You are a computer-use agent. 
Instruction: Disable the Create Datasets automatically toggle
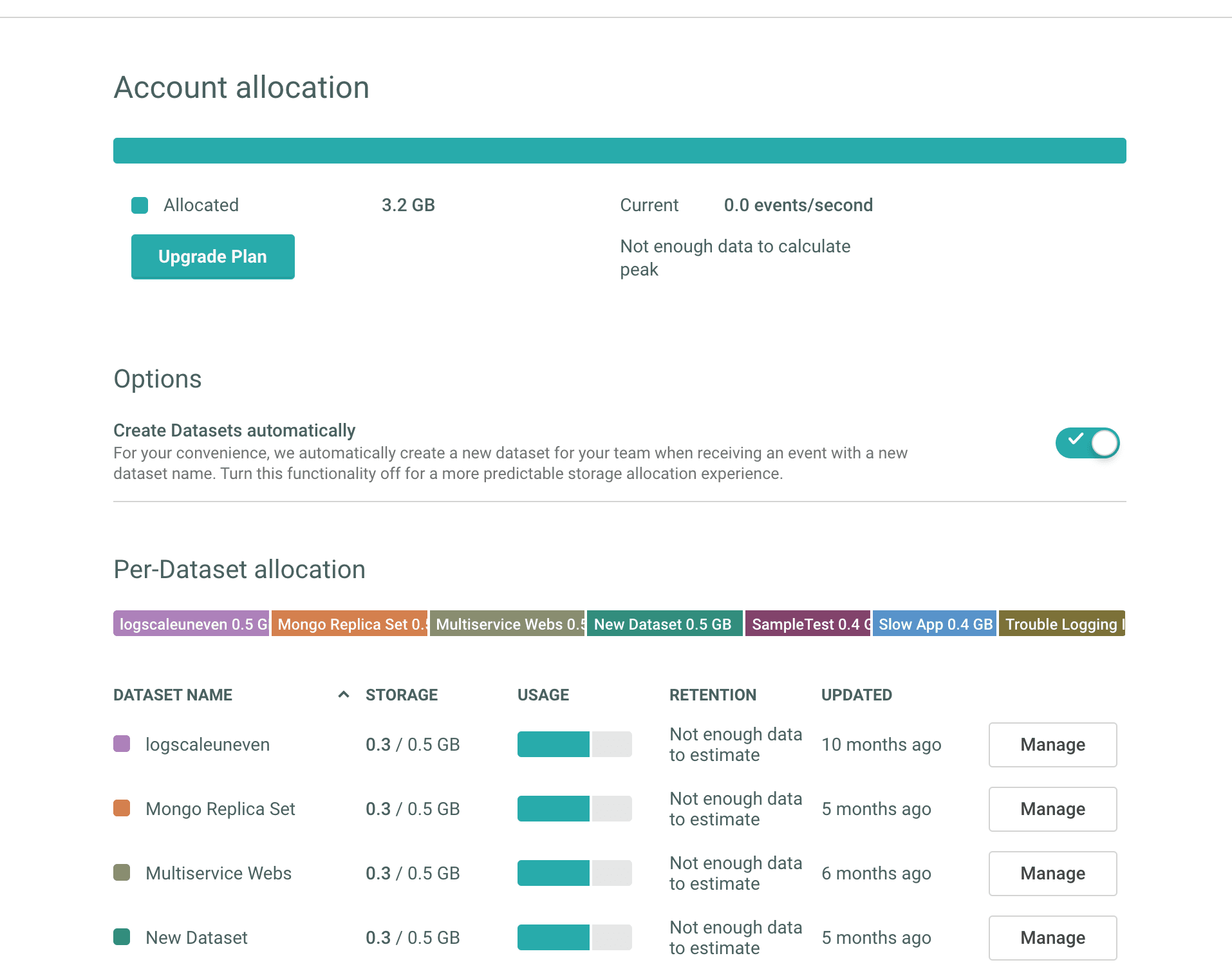click(1087, 443)
